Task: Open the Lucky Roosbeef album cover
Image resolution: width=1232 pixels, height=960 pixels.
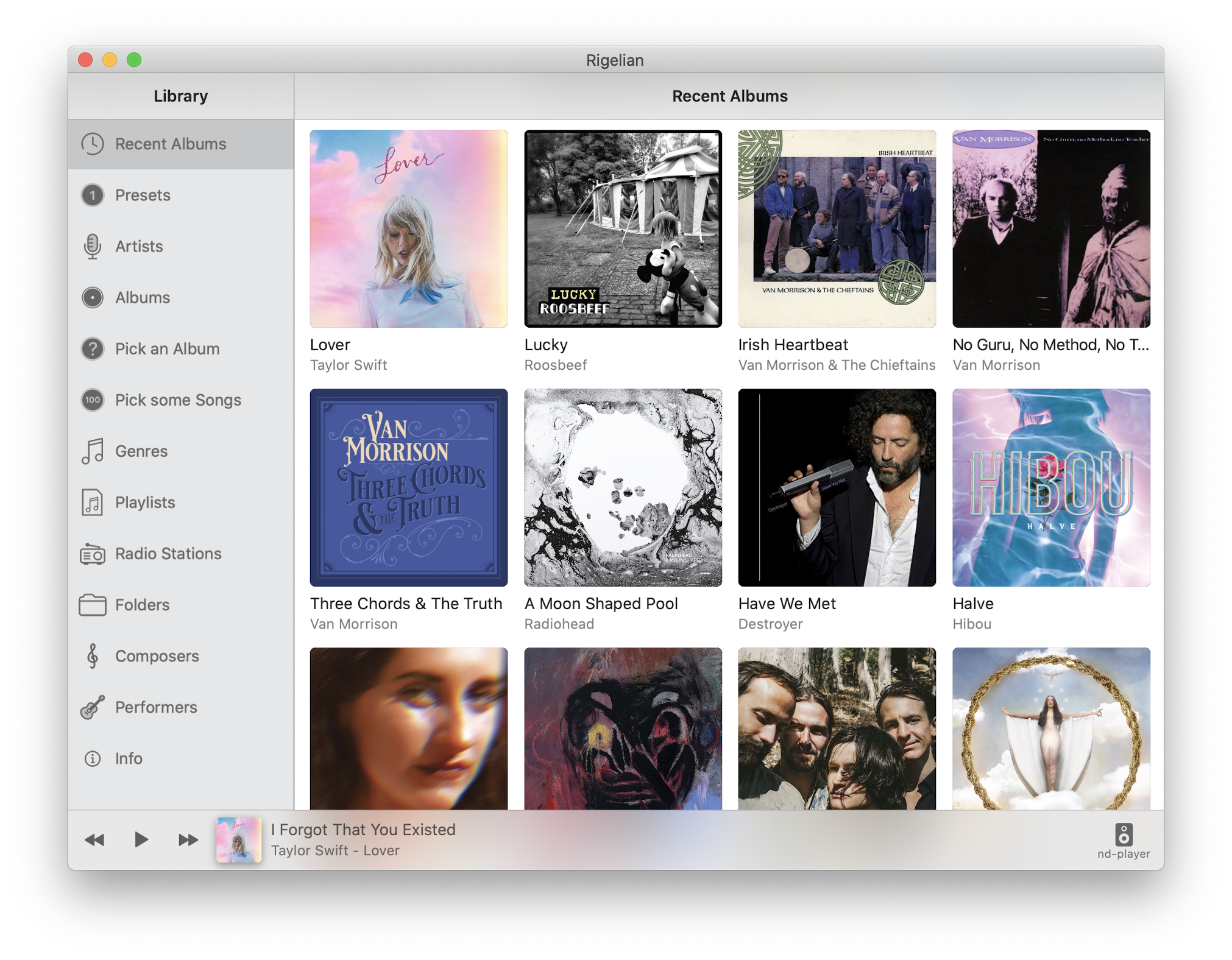Action: pos(623,228)
